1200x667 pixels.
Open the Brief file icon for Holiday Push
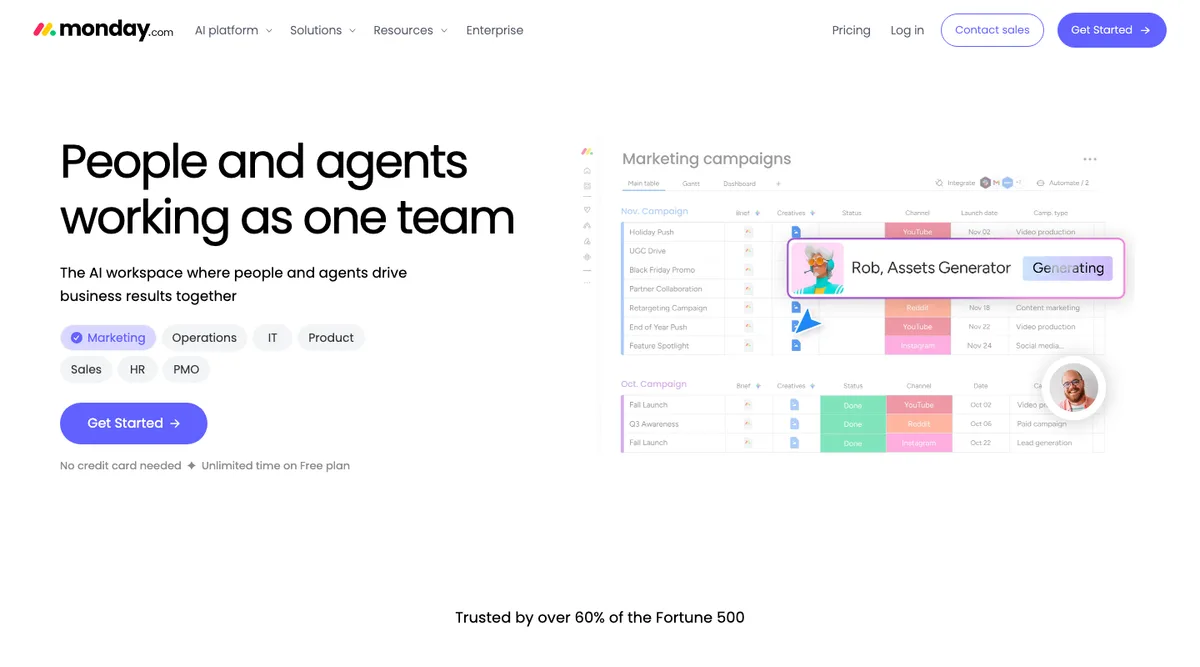[x=748, y=232]
